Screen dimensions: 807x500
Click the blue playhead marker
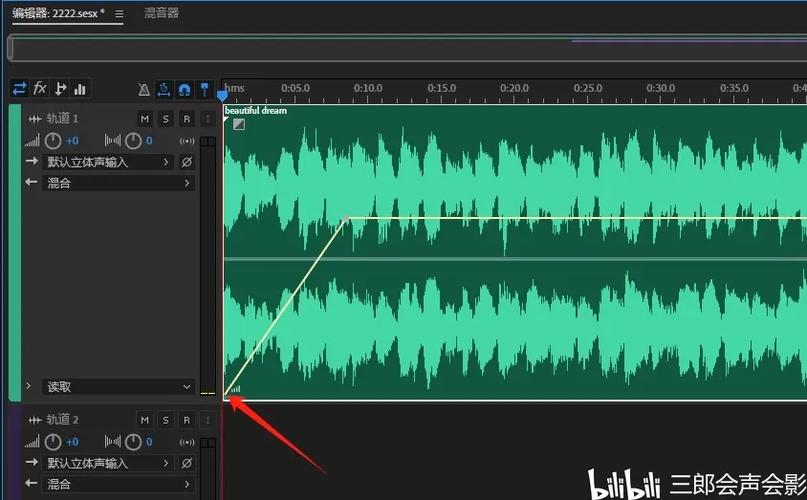tap(222, 96)
